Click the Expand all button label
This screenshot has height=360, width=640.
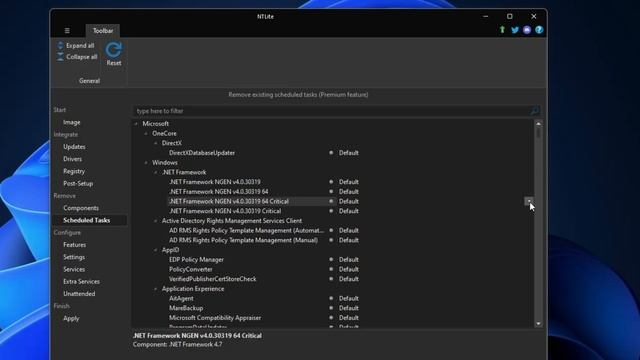(x=80, y=45)
